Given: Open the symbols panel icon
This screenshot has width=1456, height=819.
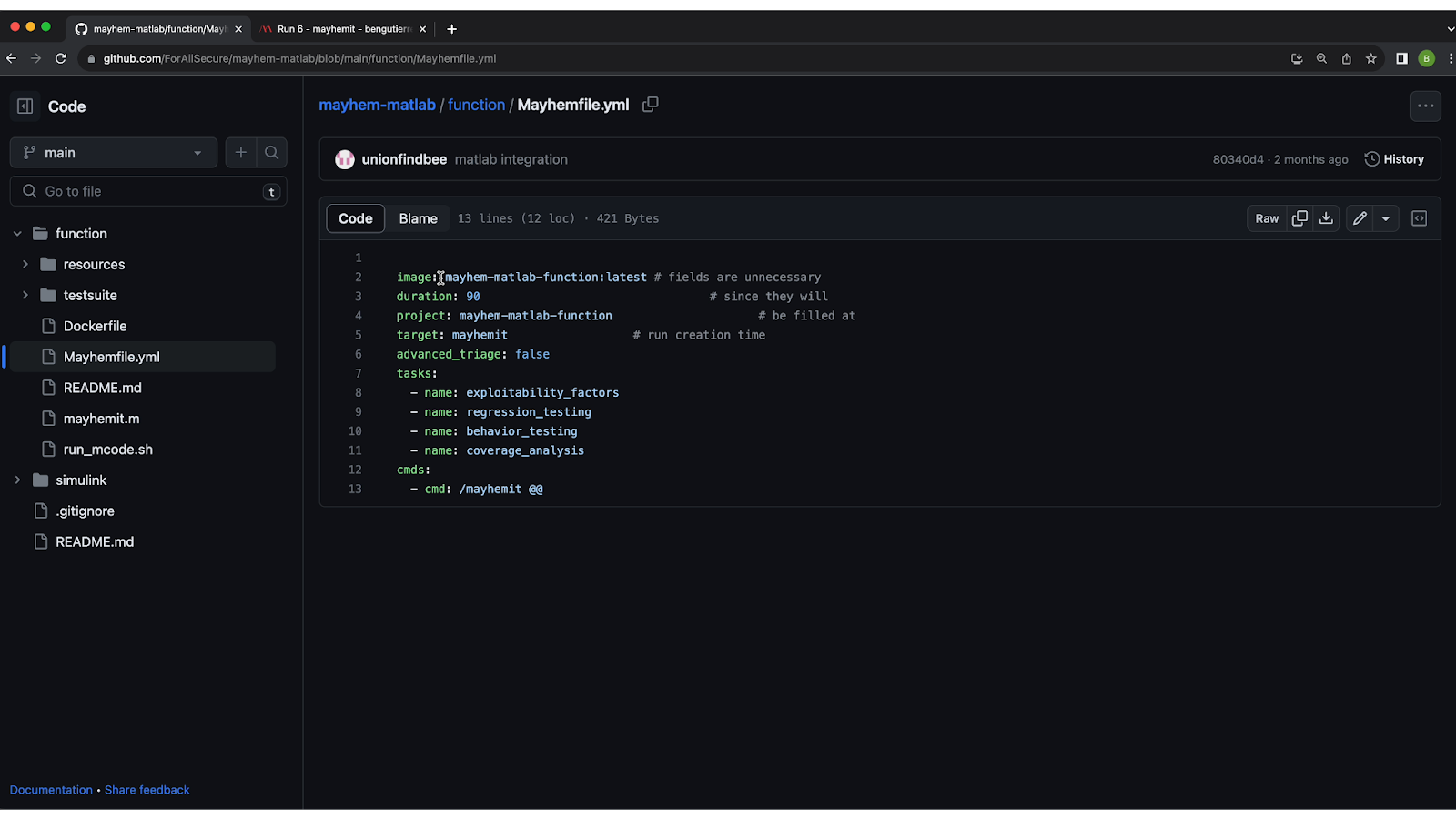Looking at the screenshot, I should click(x=1419, y=218).
